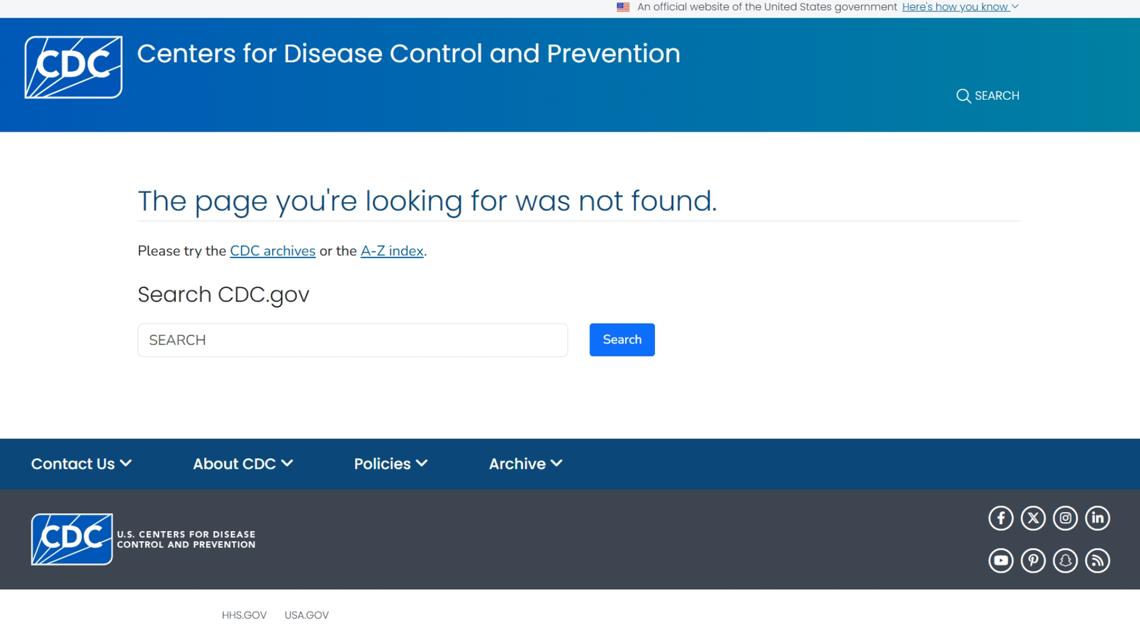Click the Pinterest icon in footer
Image resolution: width=1140 pixels, height=641 pixels.
pos(1033,561)
